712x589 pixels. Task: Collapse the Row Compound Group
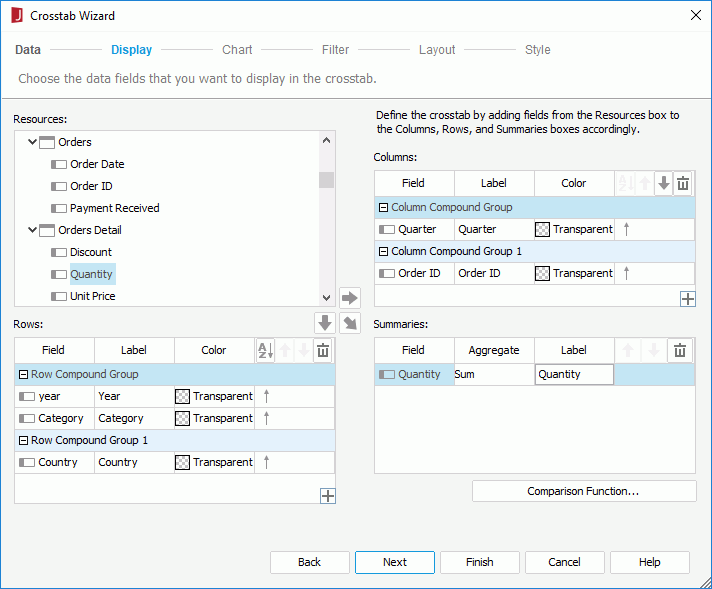click(x=23, y=375)
